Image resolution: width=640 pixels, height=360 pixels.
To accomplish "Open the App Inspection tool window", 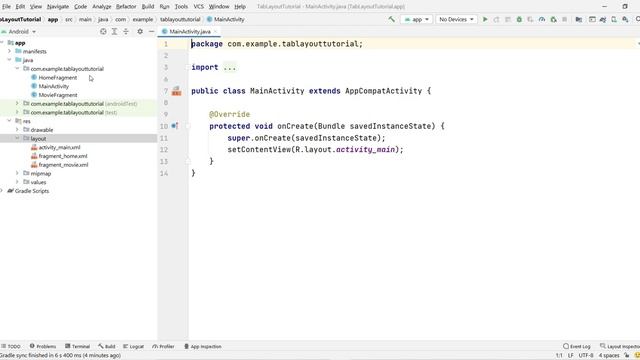I will tap(202, 346).
